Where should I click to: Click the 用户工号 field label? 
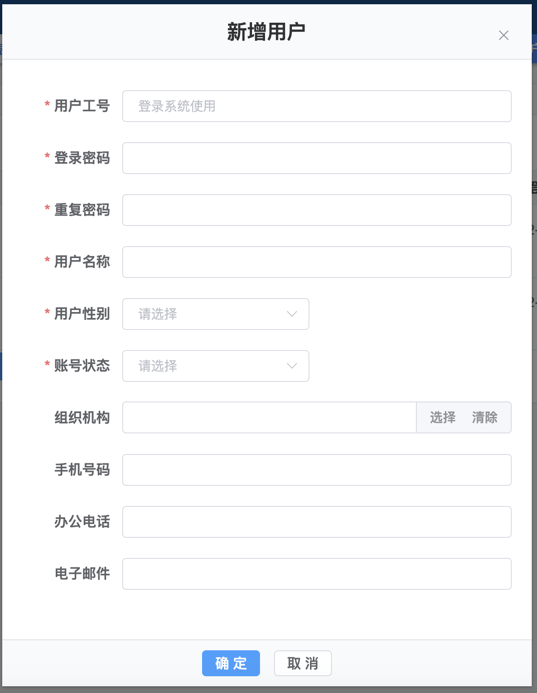click(82, 106)
